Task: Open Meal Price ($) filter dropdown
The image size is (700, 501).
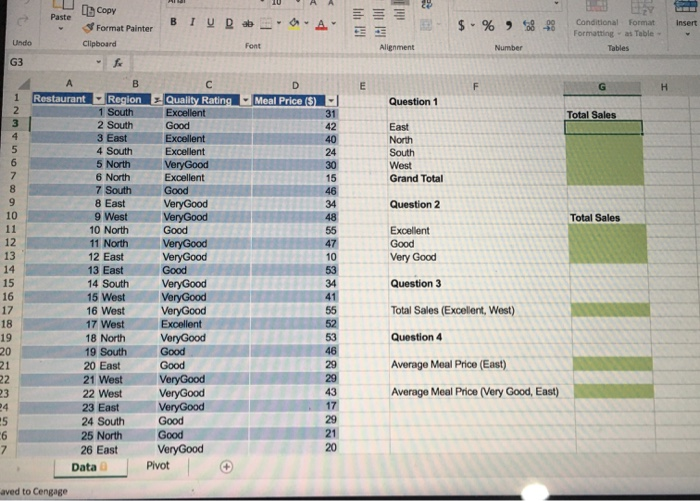Action: point(331,101)
